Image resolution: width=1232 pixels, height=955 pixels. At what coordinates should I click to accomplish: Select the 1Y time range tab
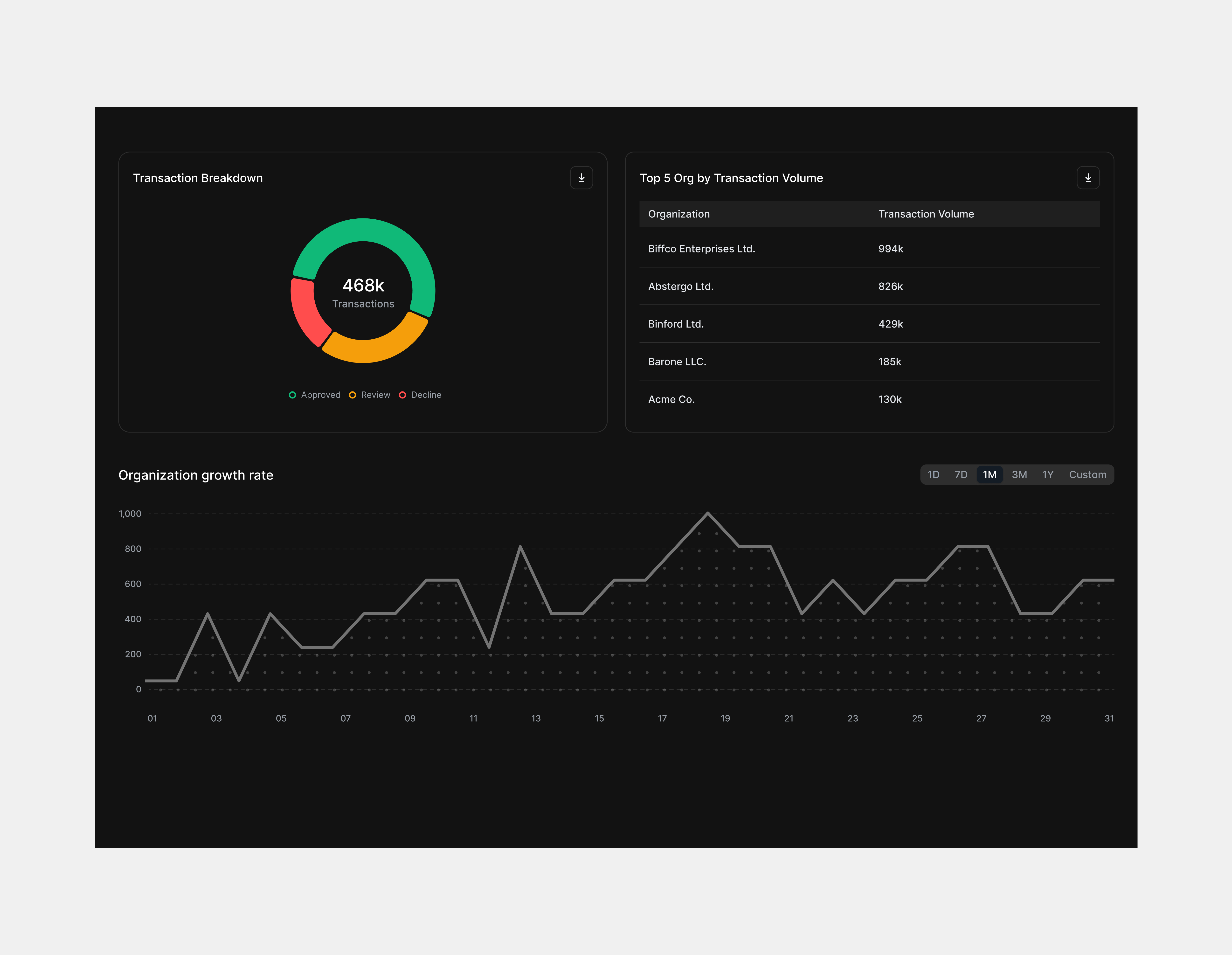click(x=1048, y=474)
